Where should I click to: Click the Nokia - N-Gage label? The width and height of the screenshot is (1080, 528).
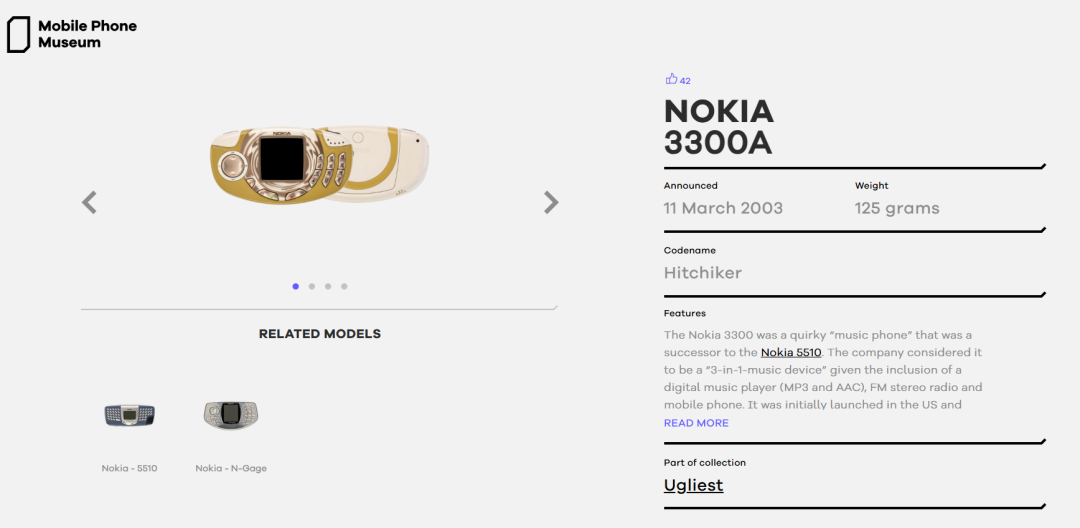coord(231,469)
